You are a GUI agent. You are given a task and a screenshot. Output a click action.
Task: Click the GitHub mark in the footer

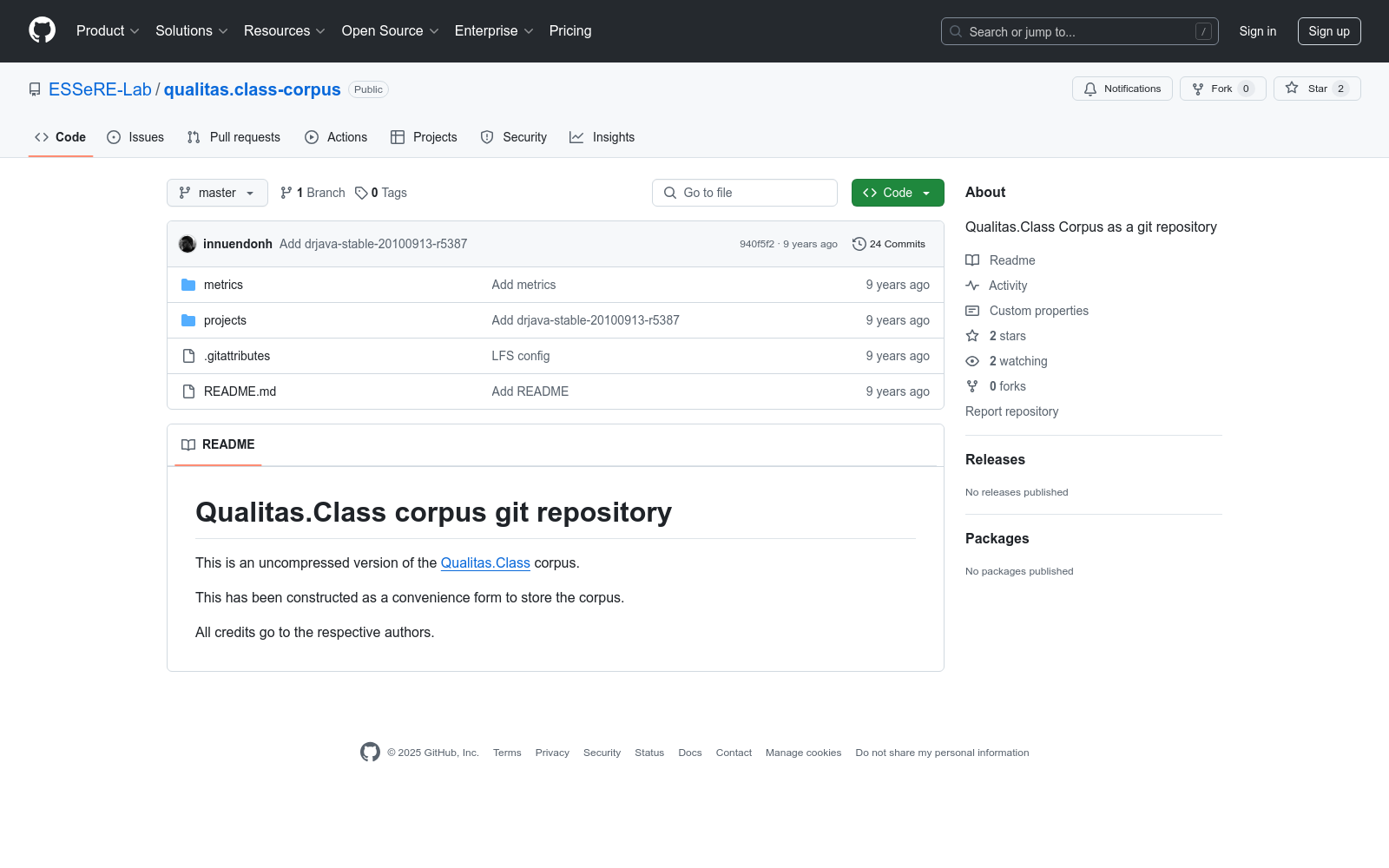coord(370,752)
